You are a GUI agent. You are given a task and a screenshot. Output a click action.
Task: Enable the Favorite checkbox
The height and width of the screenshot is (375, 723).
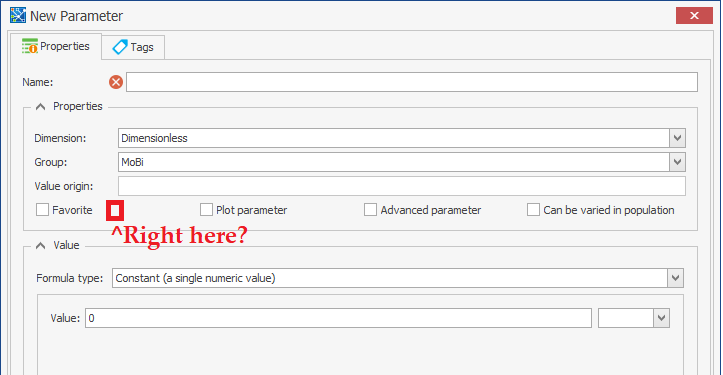click(42, 210)
